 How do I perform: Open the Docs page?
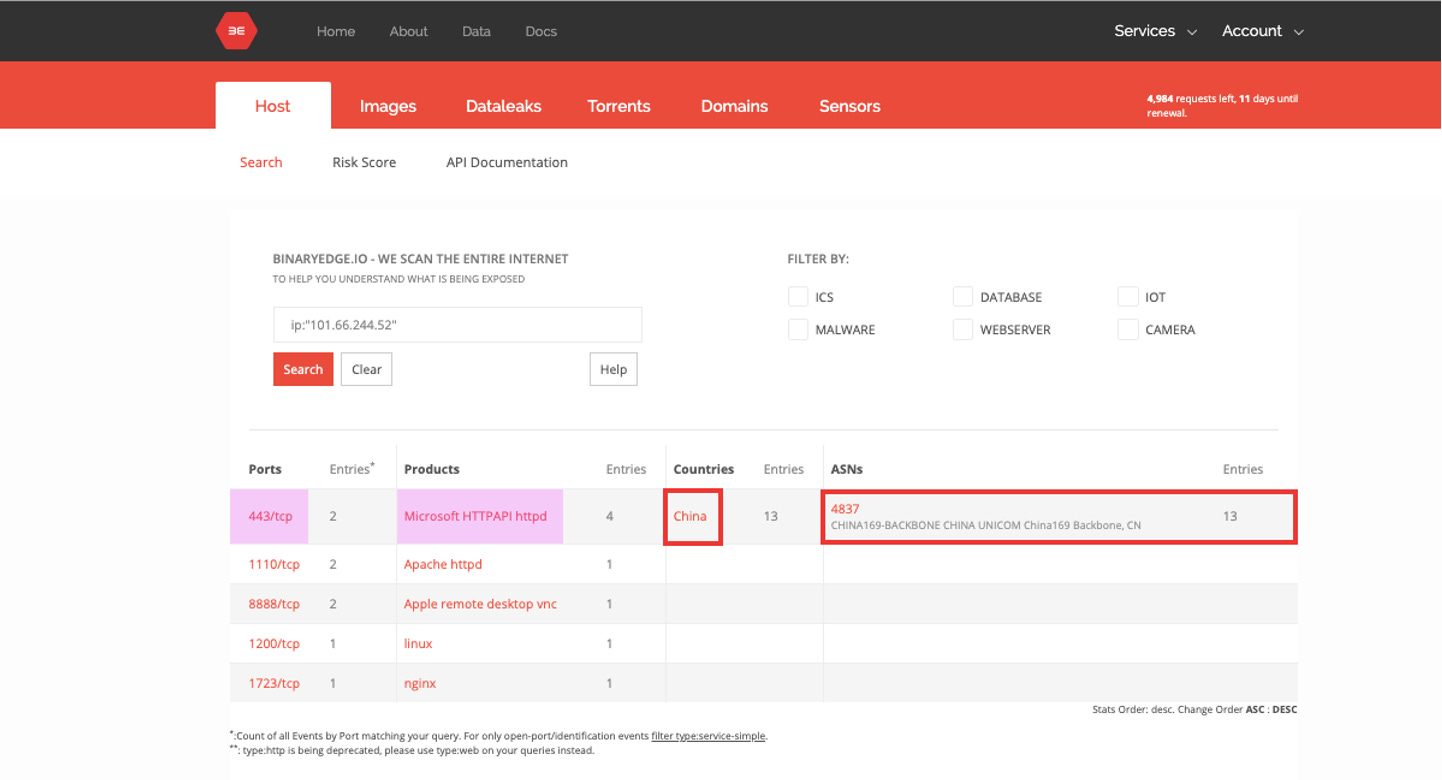coord(541,31)
